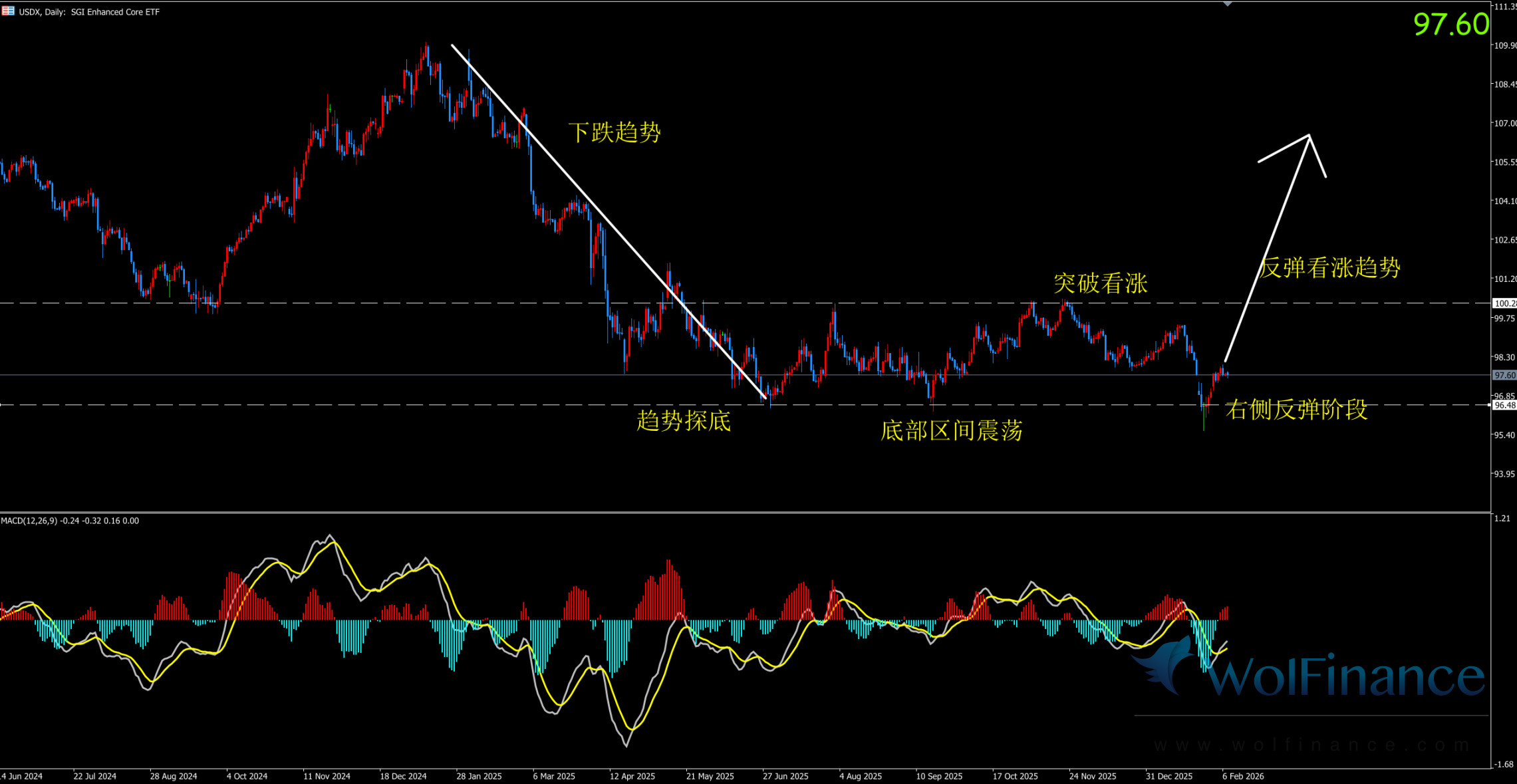Select the 底部区间震荡 annotation
1517x784 pixels.
[951, 431]
